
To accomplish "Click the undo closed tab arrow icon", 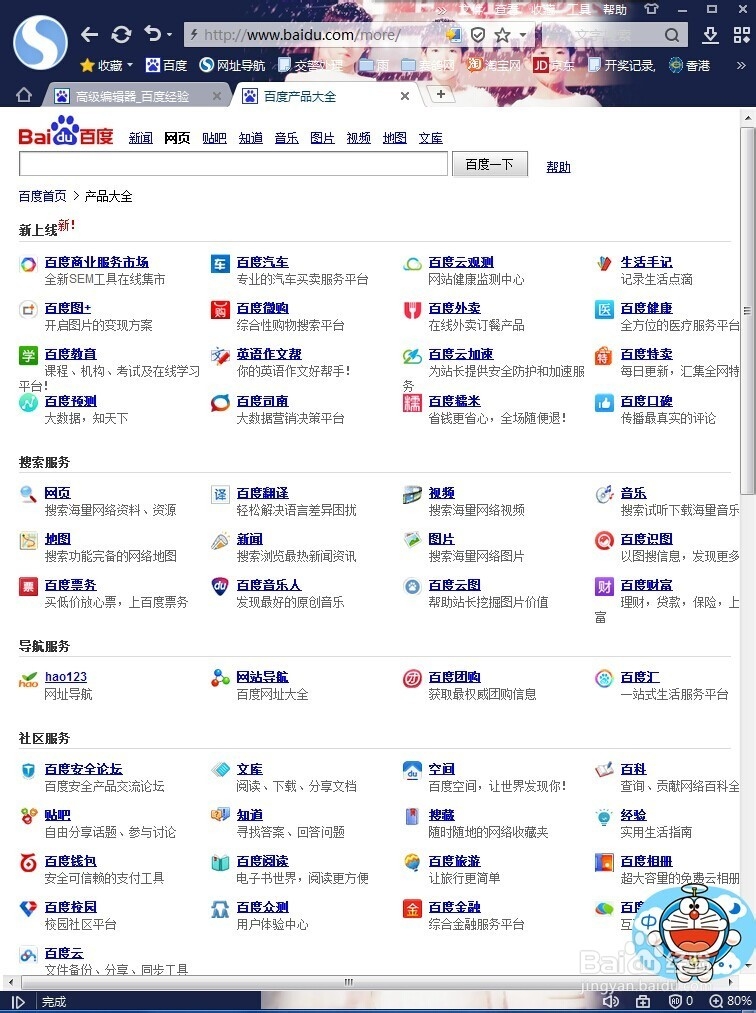I will pyautogui.click(x=152, y=33).
